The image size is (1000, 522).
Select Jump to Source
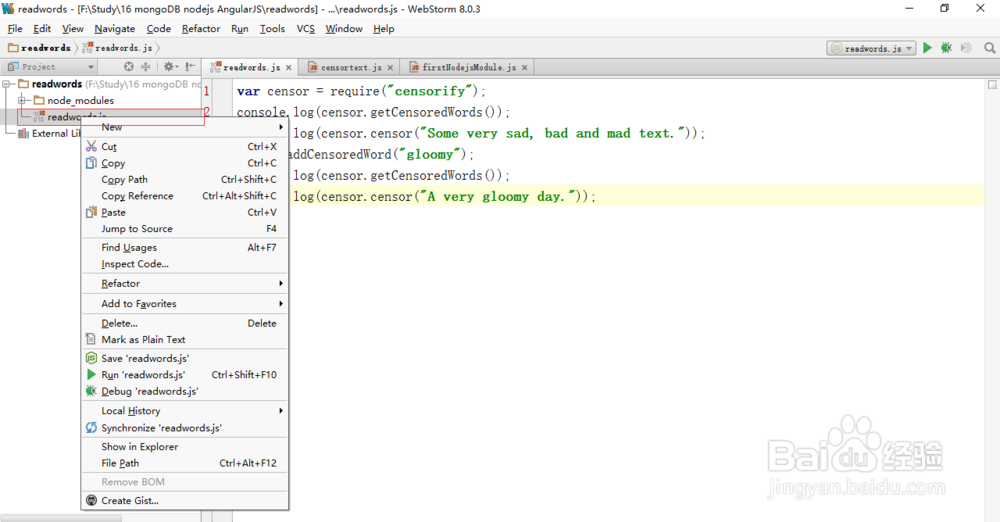click(x=185, y=228)
